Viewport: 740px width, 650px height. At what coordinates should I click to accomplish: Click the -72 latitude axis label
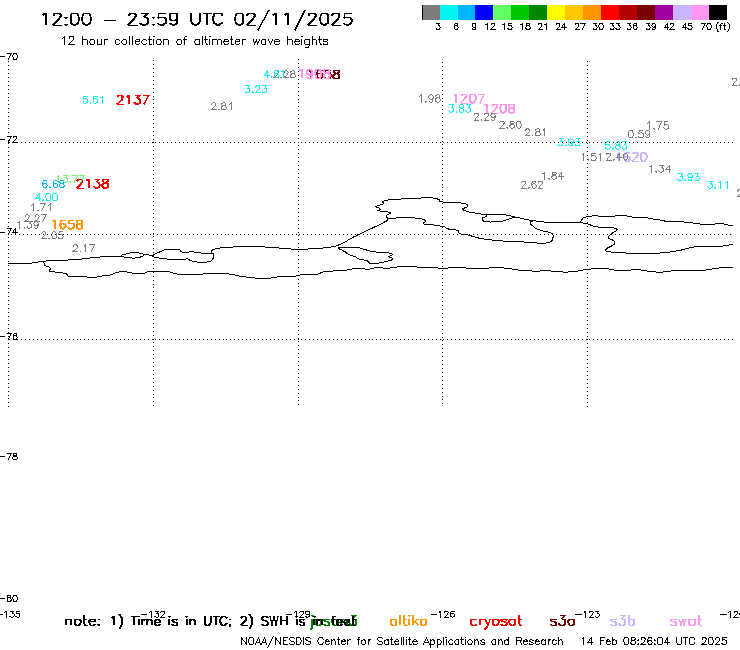(x=9, y=140)
